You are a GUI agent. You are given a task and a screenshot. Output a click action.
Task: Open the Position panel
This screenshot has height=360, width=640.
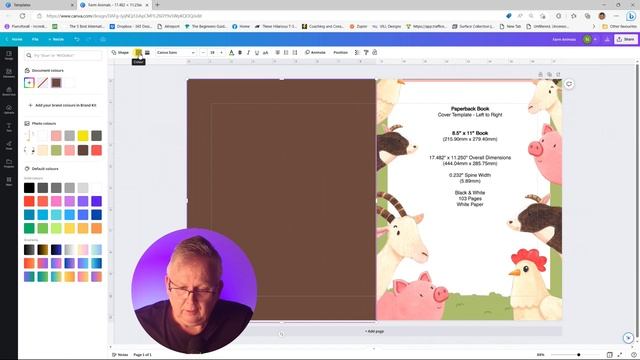click(340, 52)
